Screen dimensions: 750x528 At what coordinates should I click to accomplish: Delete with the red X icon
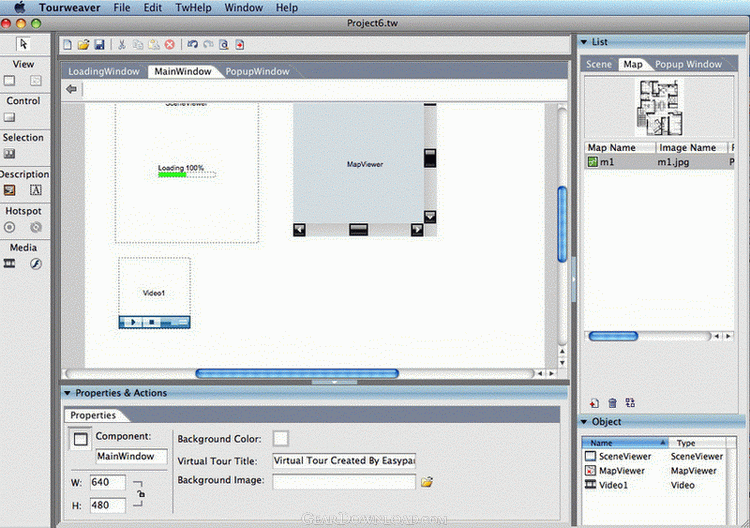(x=170, y=44)
